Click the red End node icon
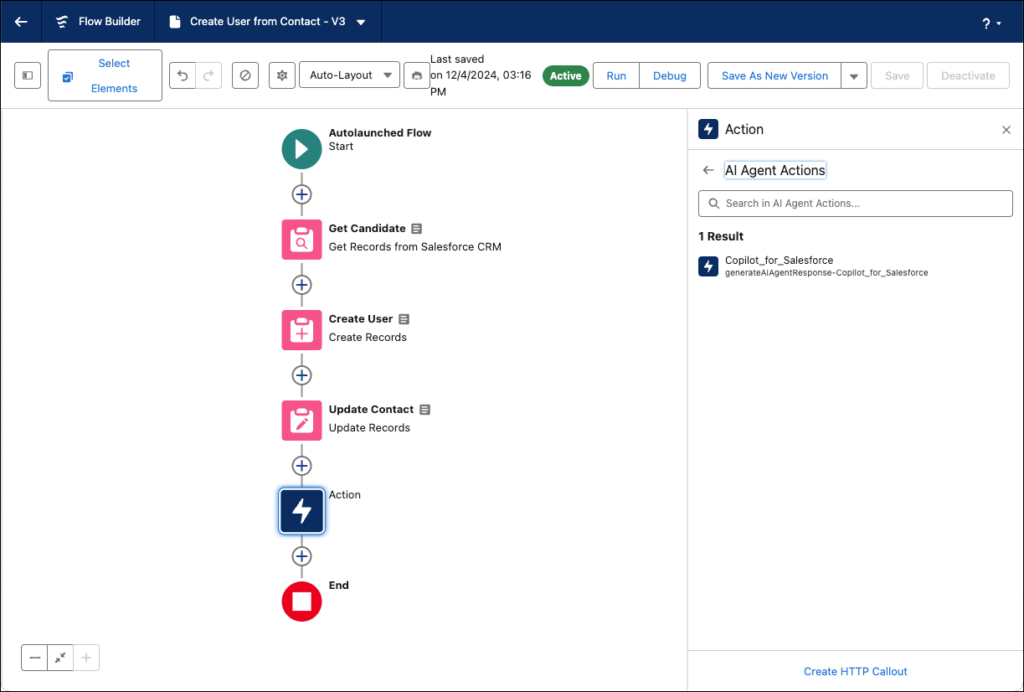The height and width of the screenshot is (692, 1024). click(x=302, y=601)
